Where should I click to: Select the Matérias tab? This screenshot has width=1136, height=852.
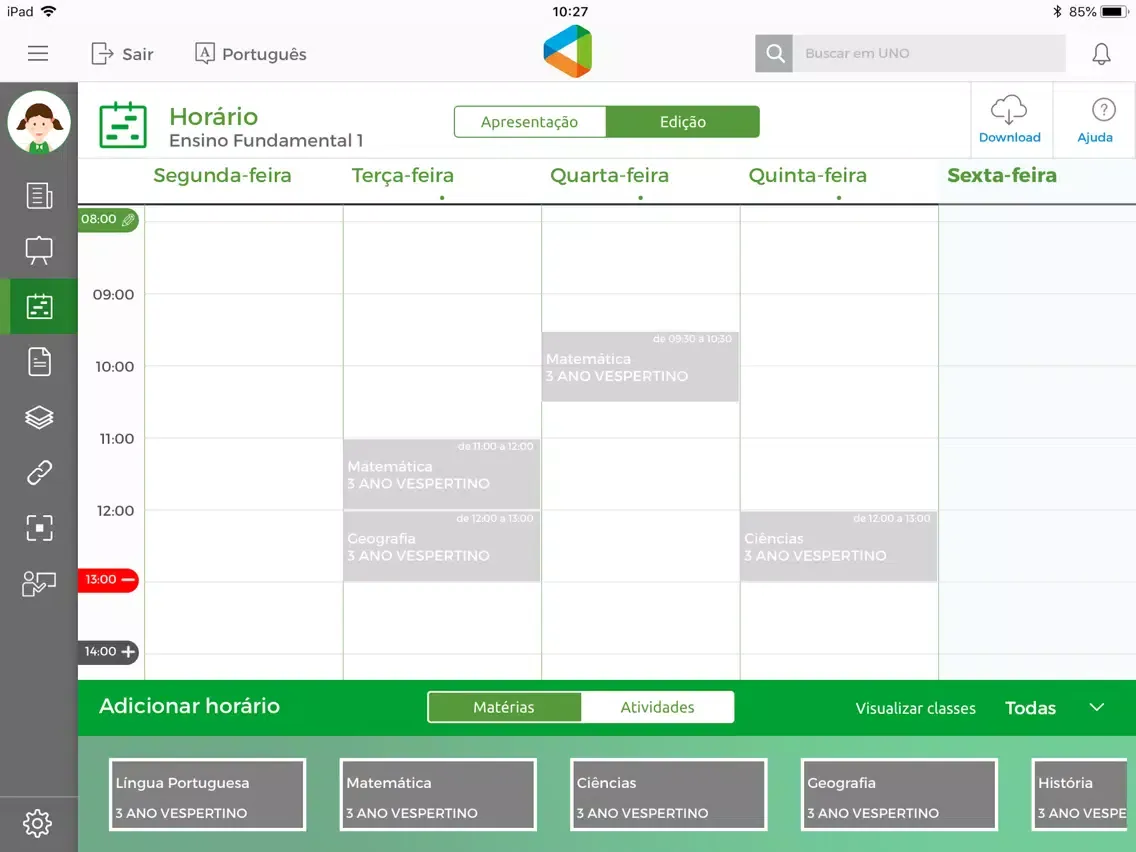(504, 707)
